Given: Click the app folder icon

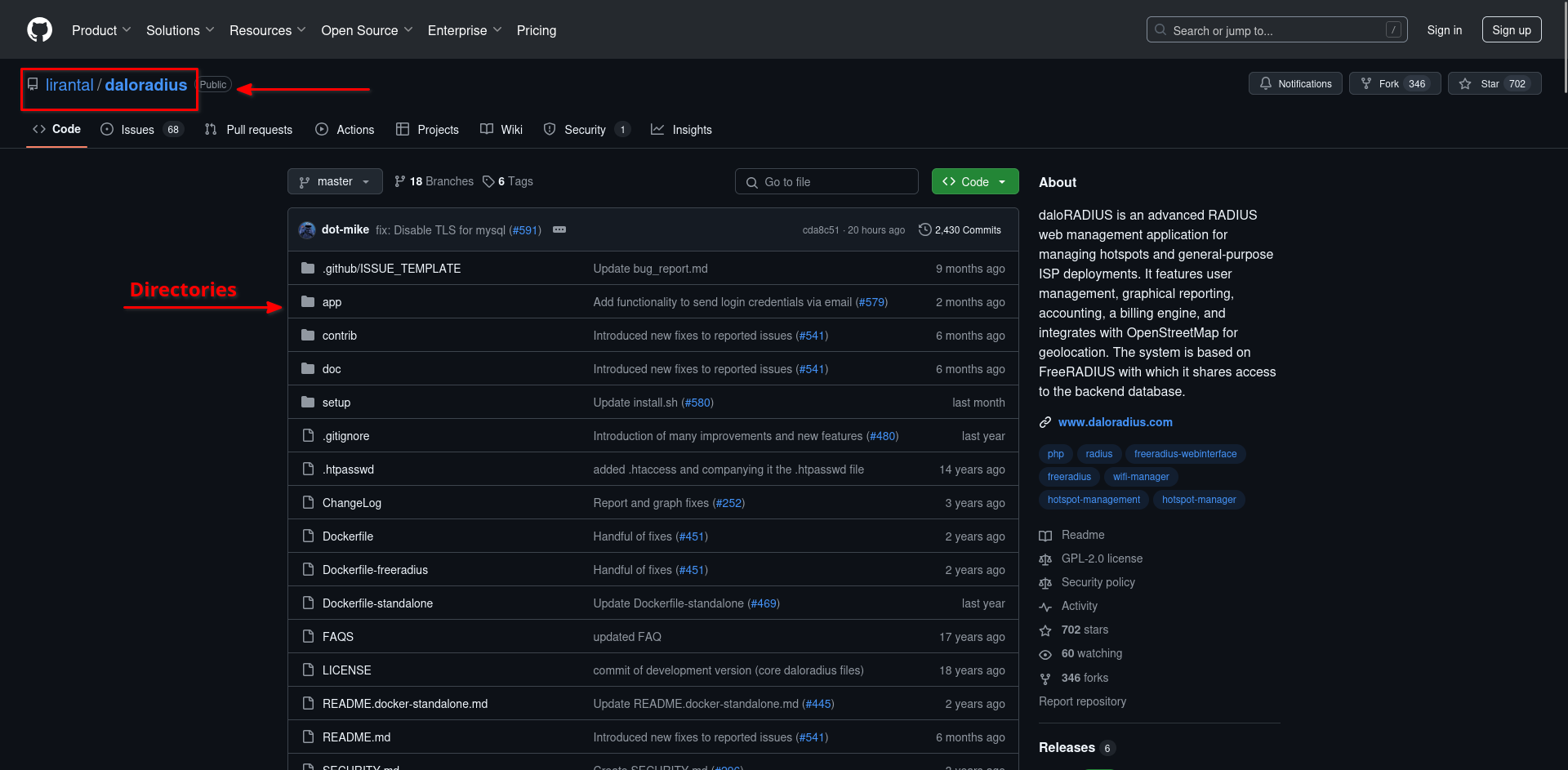Looking at the screenshot, I should [x=308, y=302].
